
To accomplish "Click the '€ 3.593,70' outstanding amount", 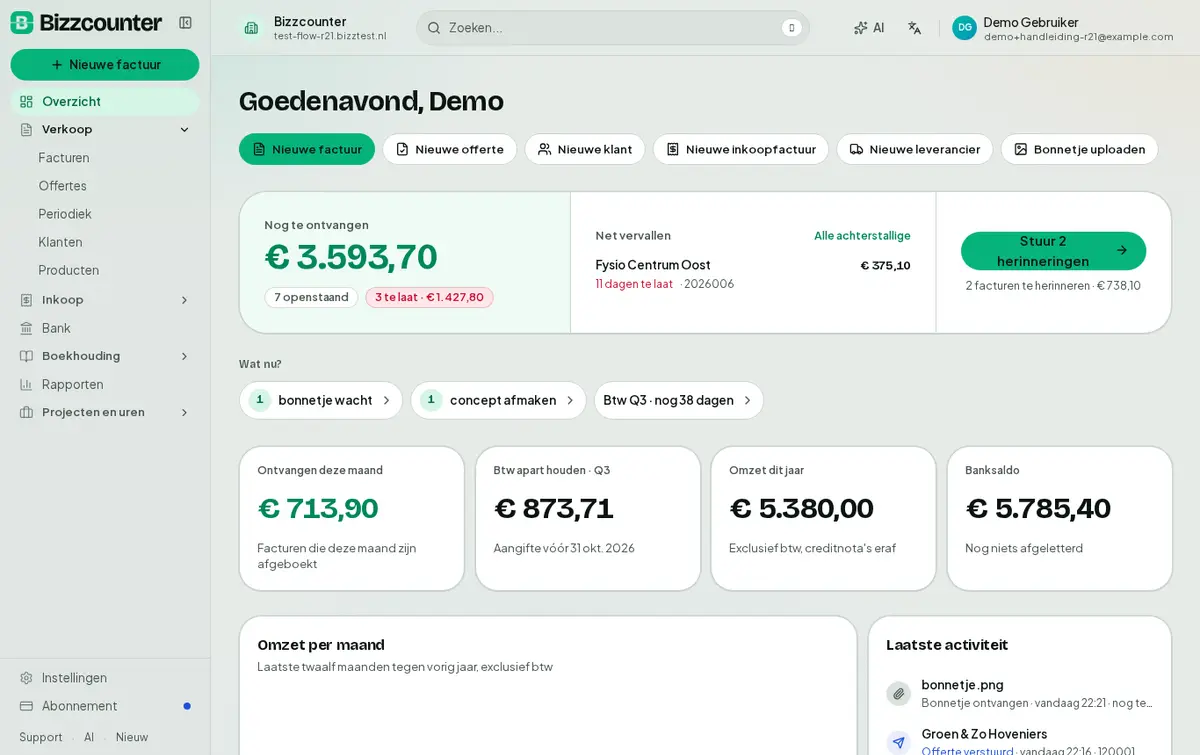I will point(351,257).
